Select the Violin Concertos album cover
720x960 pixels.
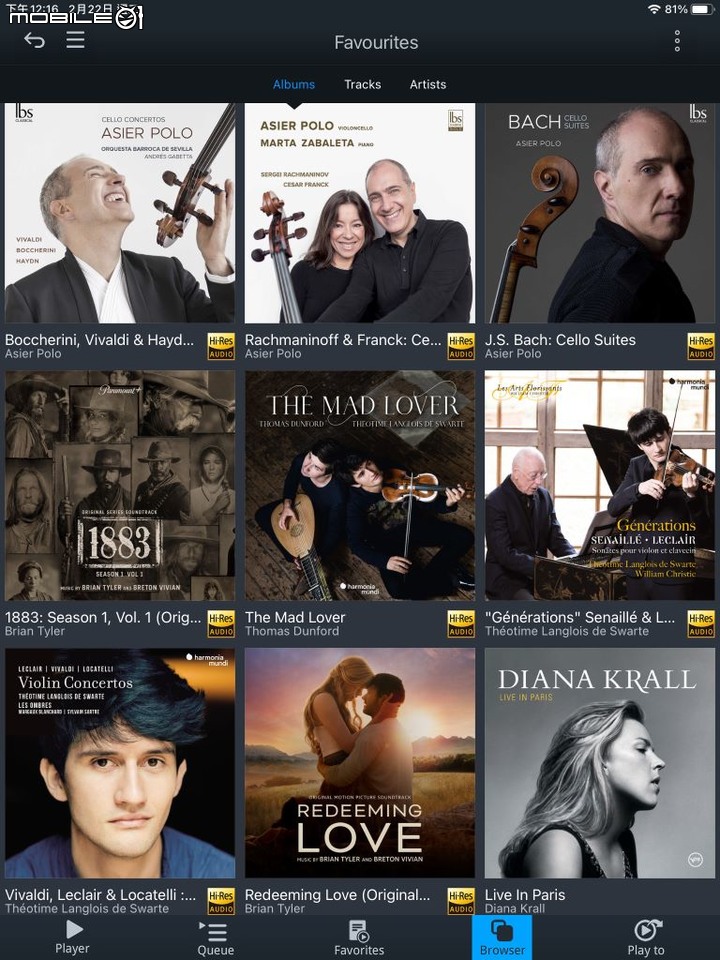[x=120, y=763]
